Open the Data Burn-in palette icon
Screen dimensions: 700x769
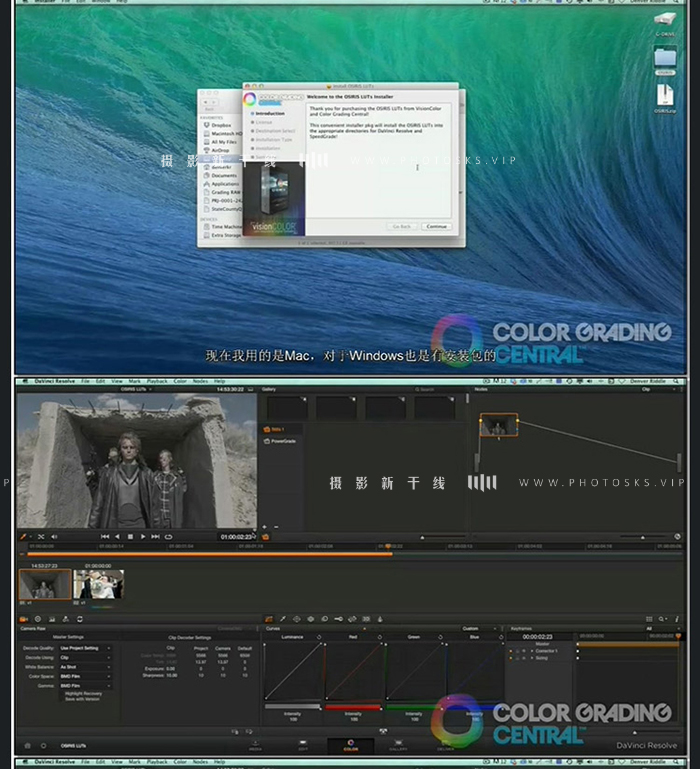380,619
